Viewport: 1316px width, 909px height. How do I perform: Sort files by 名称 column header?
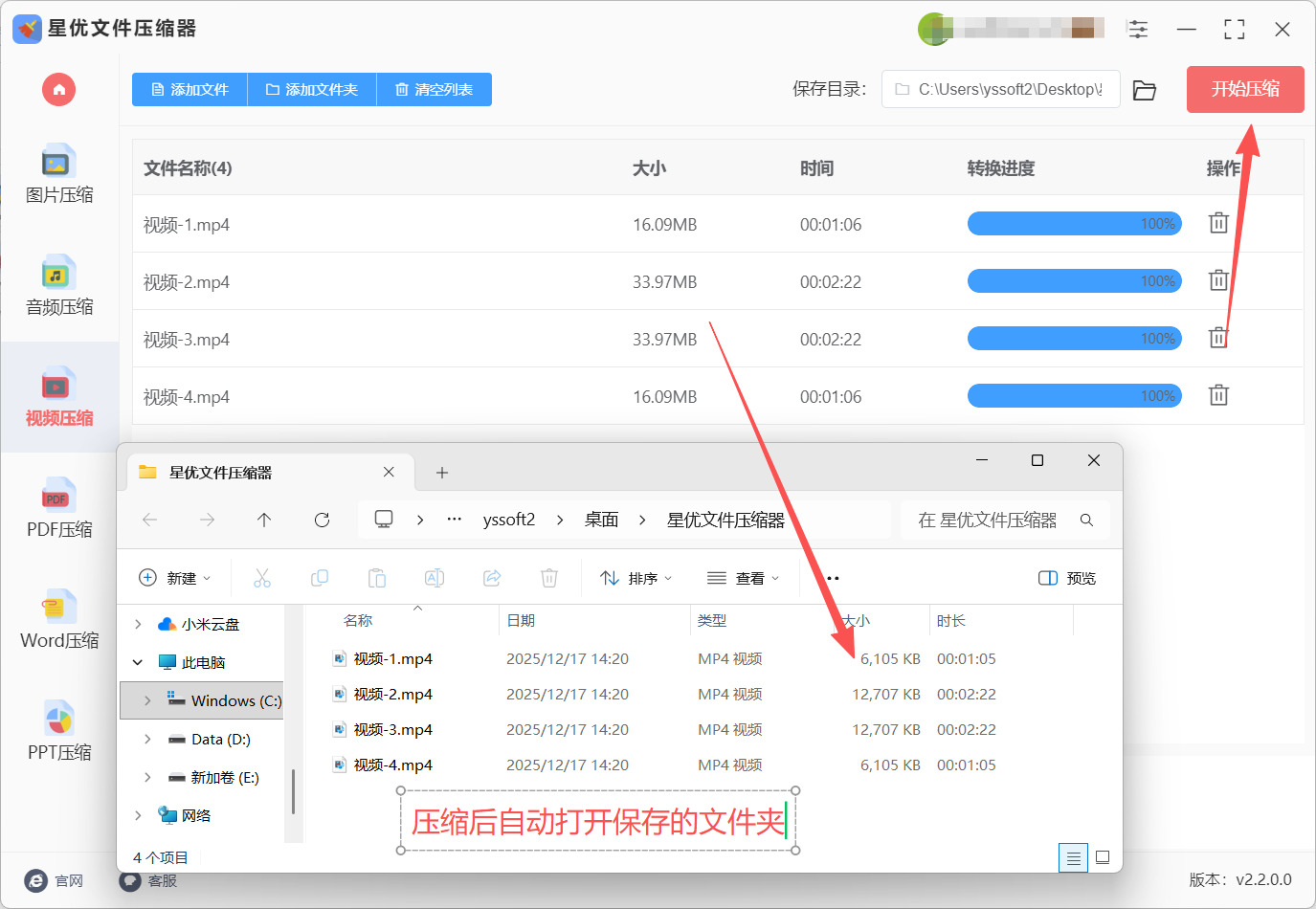pyautogui.click(x=358, y=621)
